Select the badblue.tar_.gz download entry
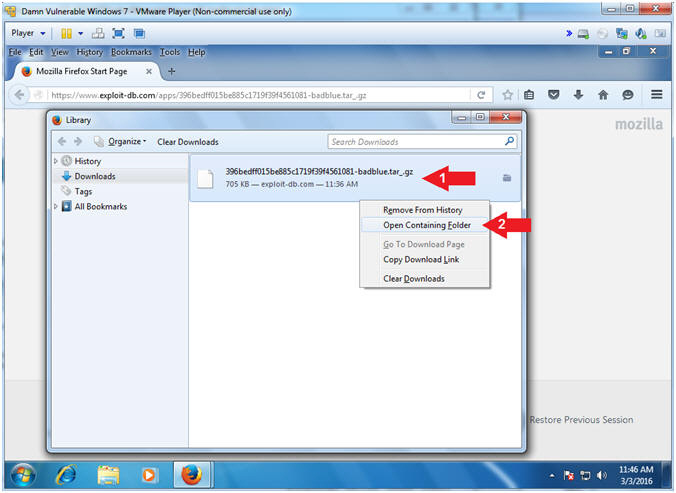 click(355, 178)
